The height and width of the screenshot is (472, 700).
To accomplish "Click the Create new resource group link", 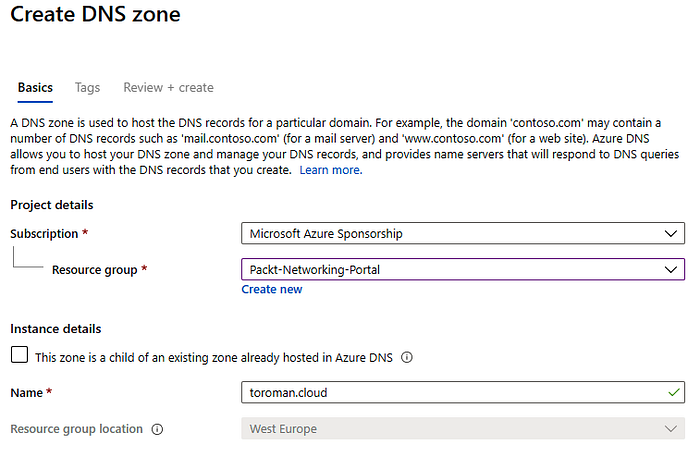I will tap(272, 289).
